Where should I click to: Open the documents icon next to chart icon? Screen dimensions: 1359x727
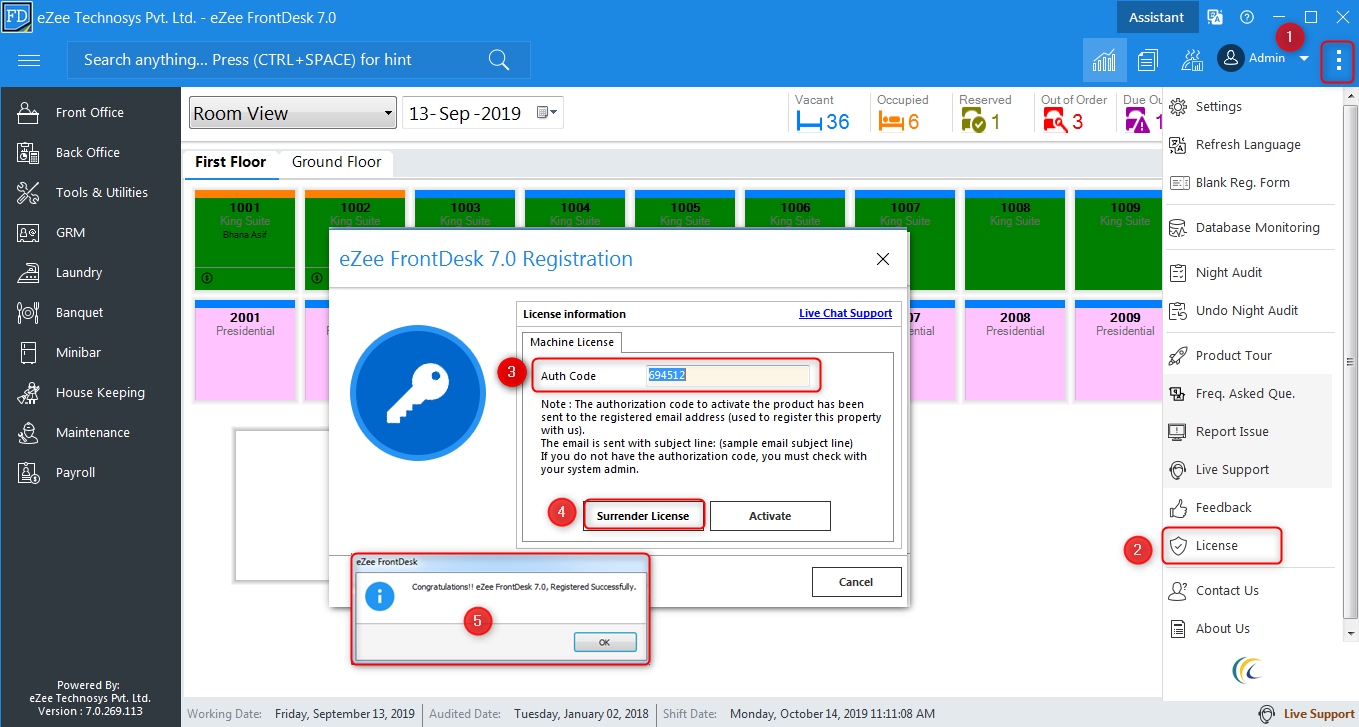coord(1148,60)
